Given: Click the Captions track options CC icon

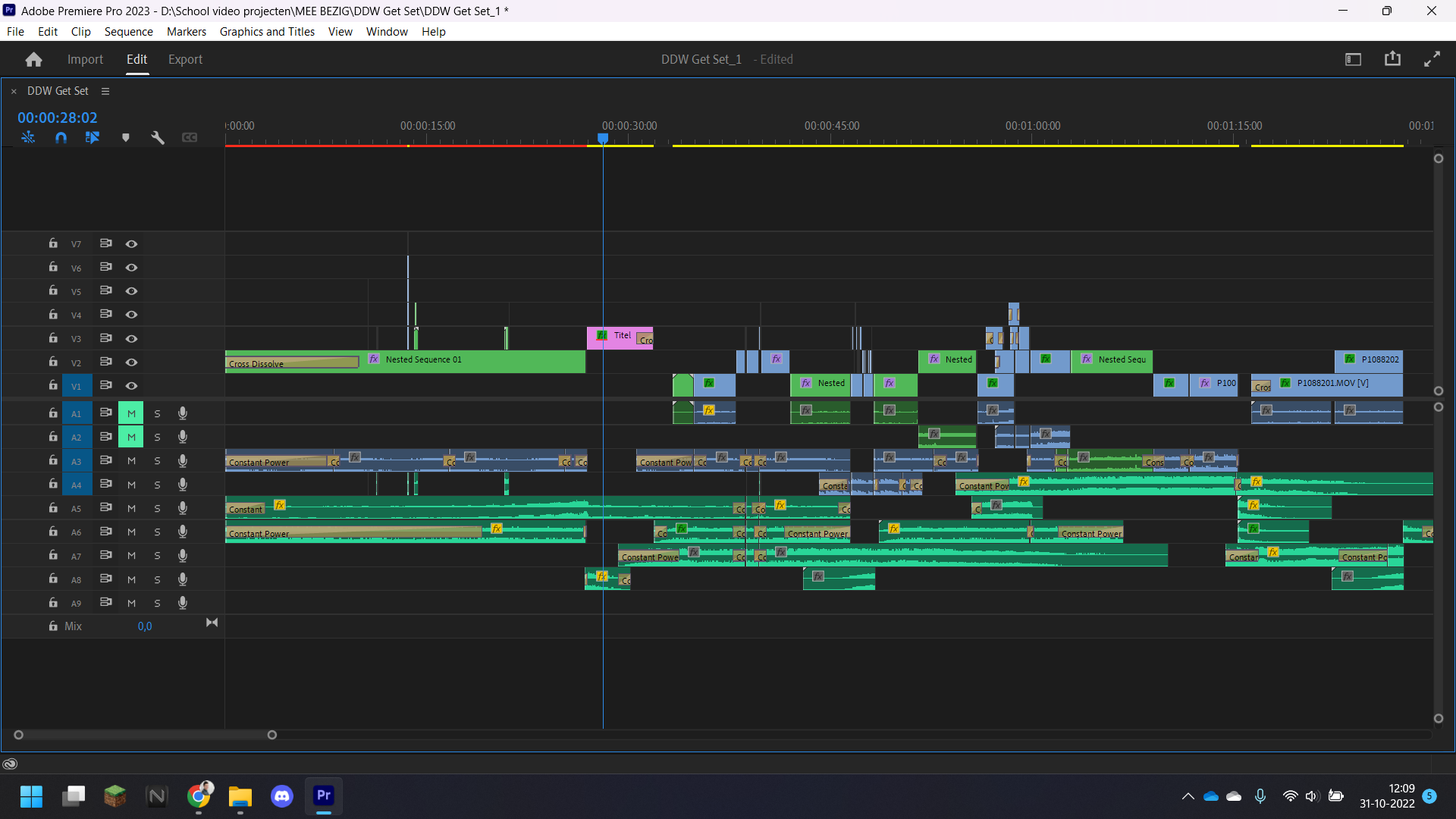Looking at the screenshot, I should coord(190,137).
